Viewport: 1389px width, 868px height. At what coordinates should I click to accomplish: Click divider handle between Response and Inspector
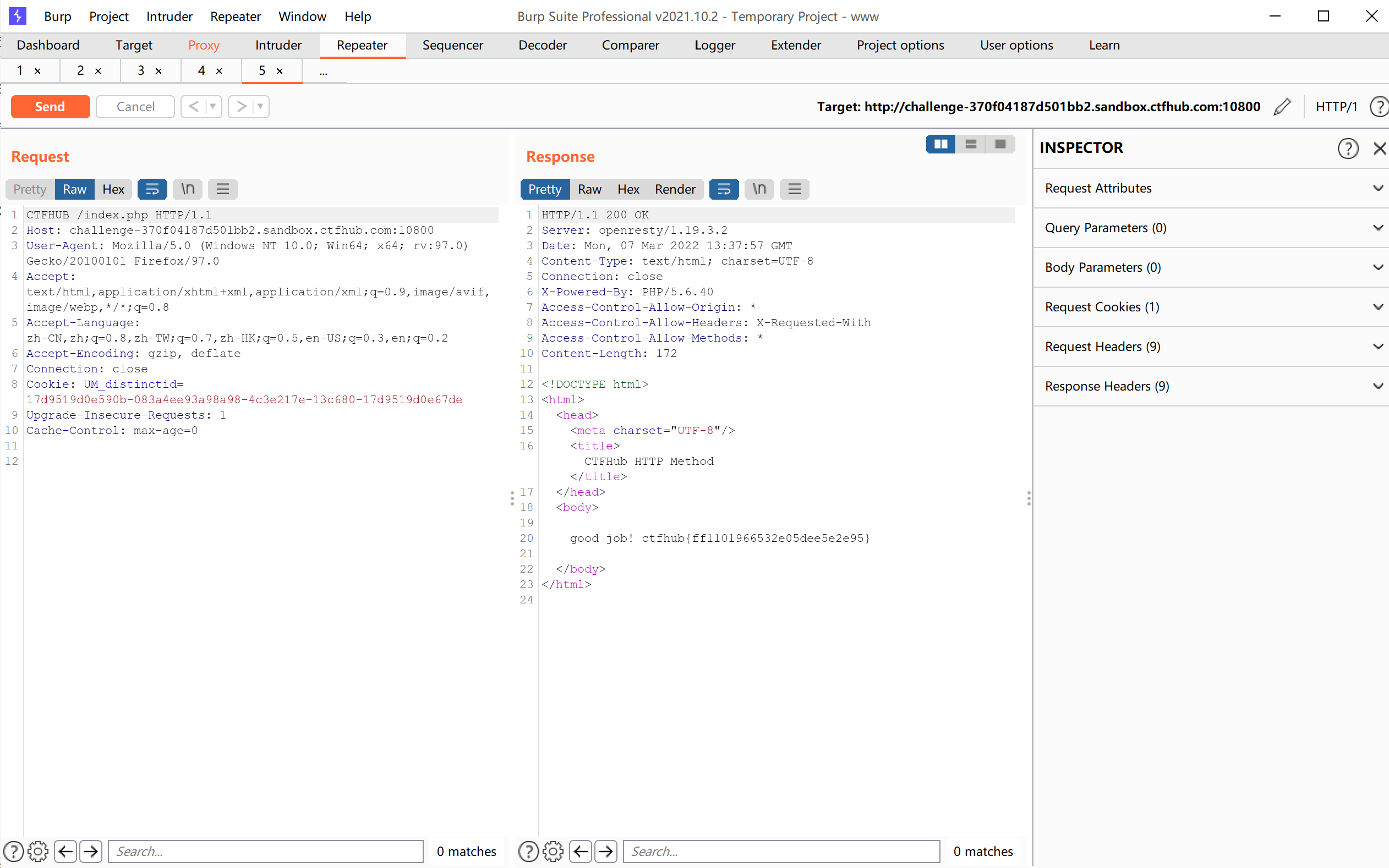tap(1029, 498)
